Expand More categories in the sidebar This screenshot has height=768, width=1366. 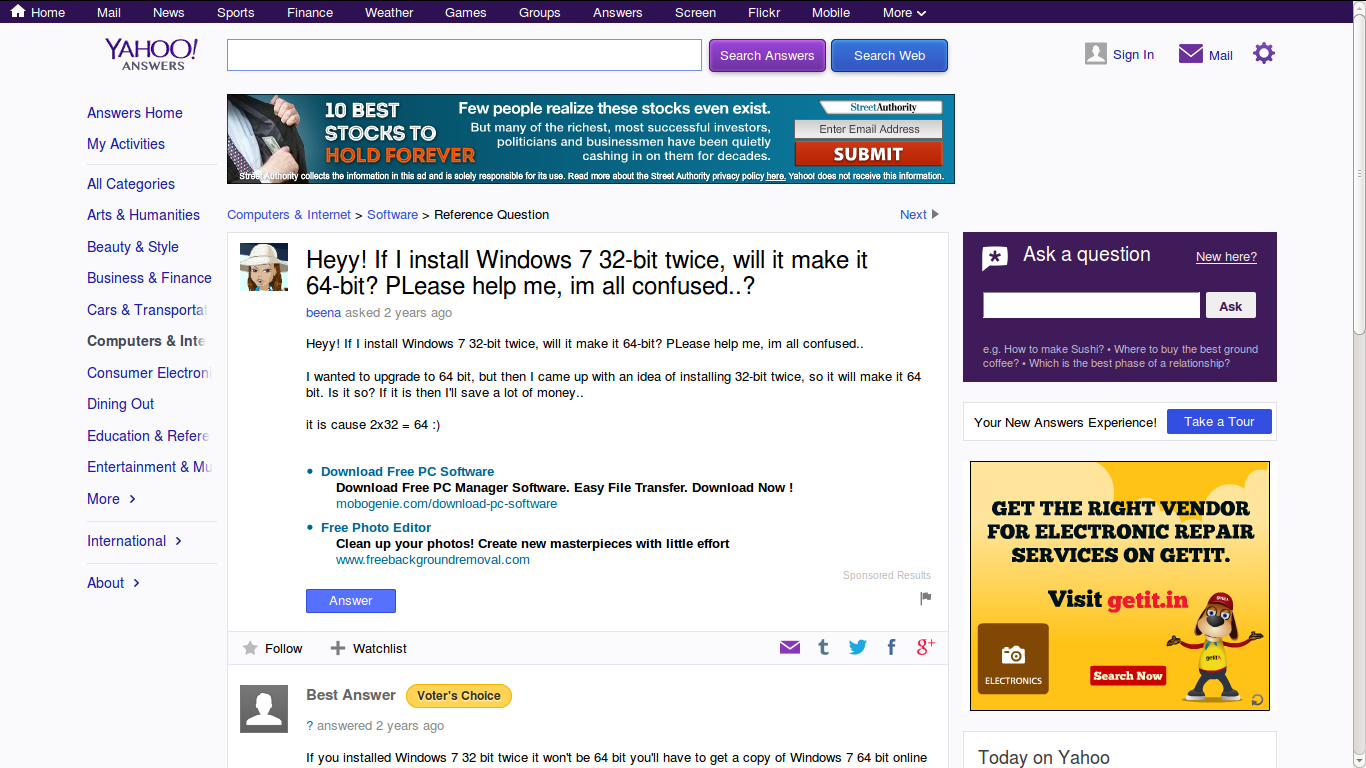(111, 499)
